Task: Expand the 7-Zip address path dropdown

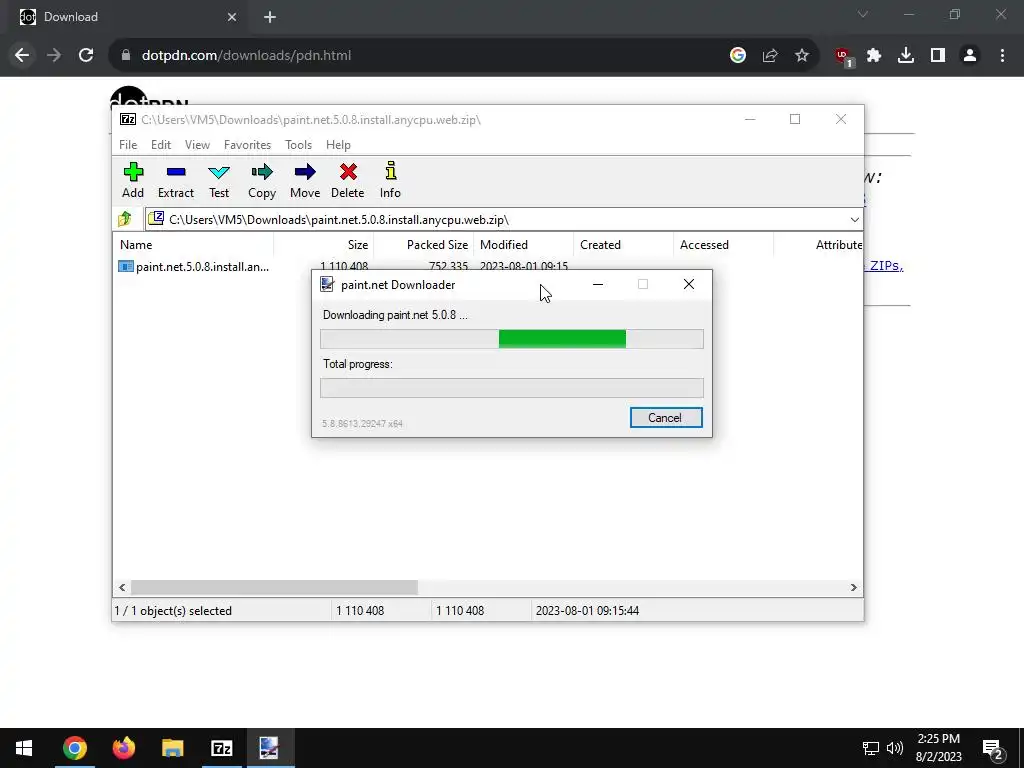Action: point(854,219)
